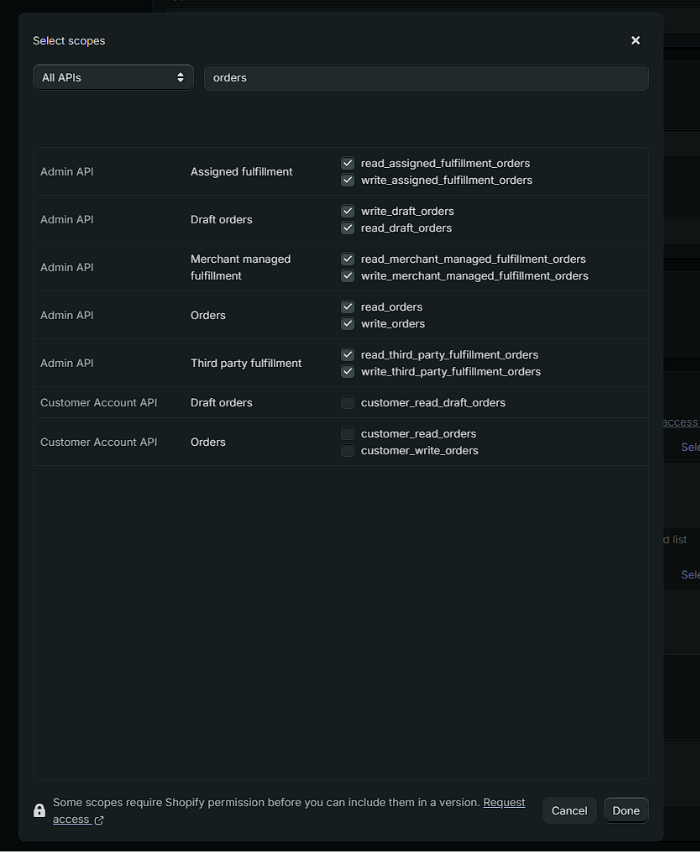Uncheck write_draft_orders scope

[x=347, y=211]
